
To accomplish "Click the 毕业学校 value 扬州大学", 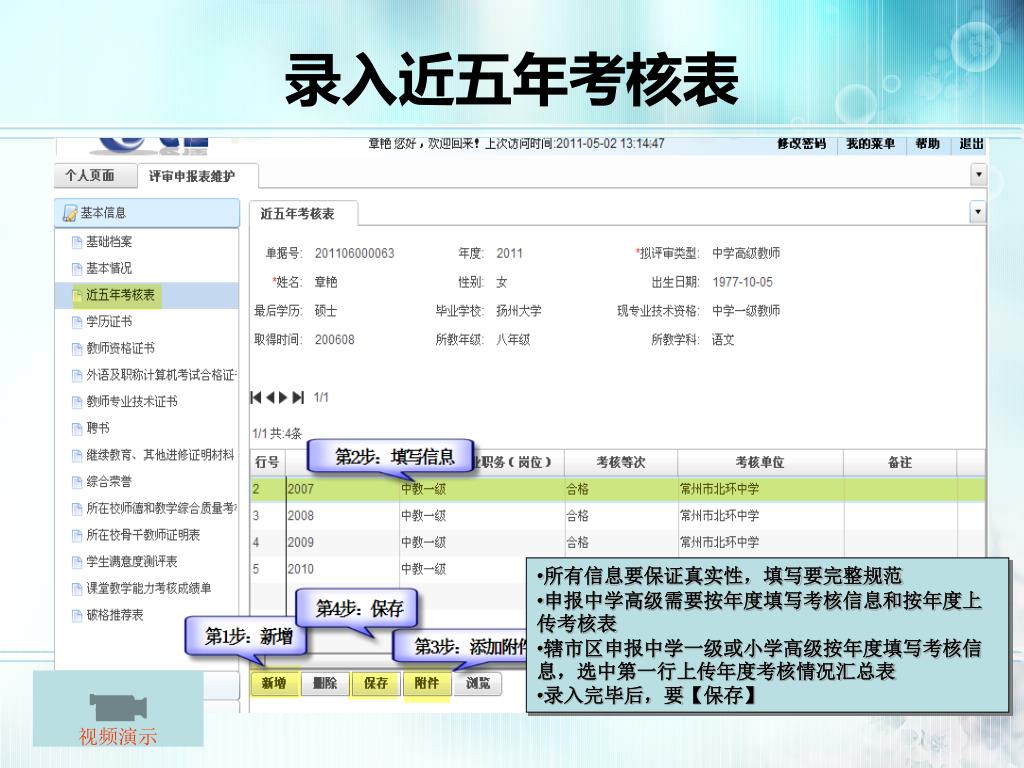I will tap(519, 311).
